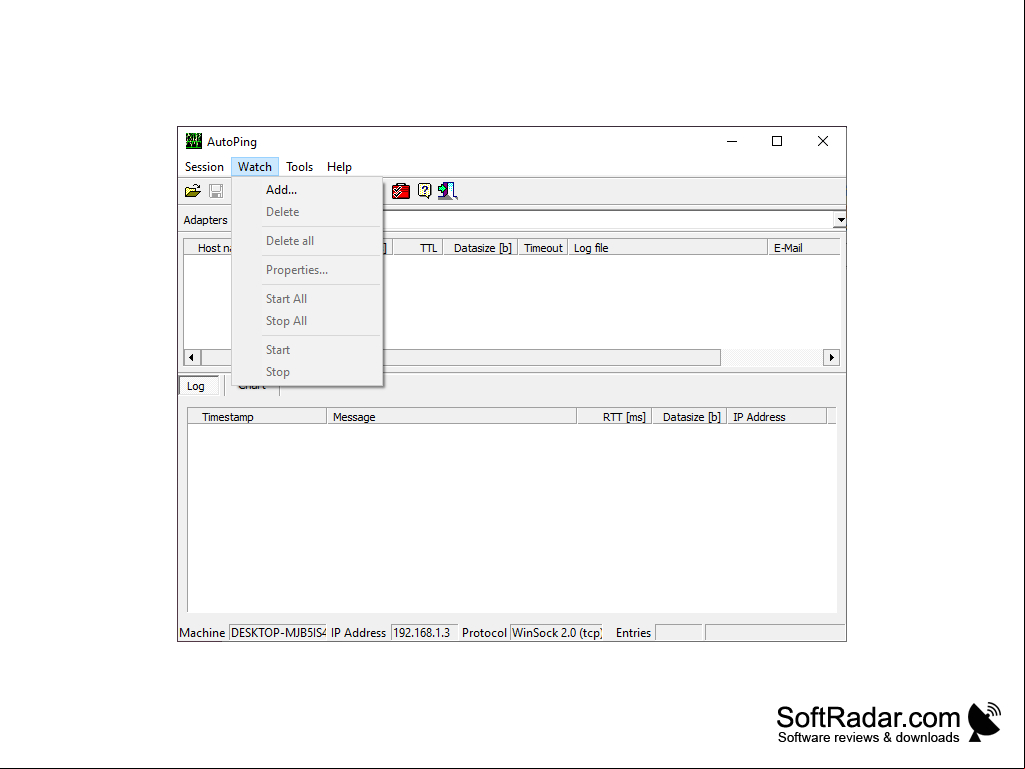Choose Add... from the Watch menu
Viewport: 1025px width, 769px height.
pyautogui.click(x=307, y=190)
